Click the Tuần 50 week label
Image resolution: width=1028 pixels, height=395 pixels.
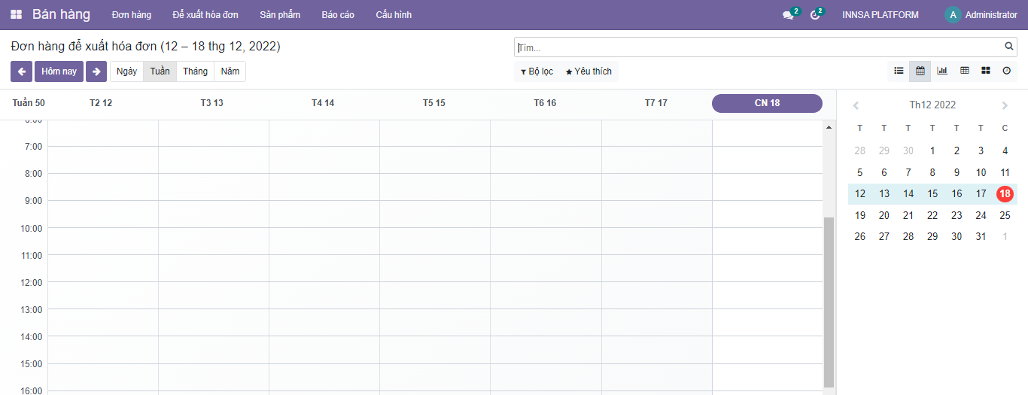[28, 104]
